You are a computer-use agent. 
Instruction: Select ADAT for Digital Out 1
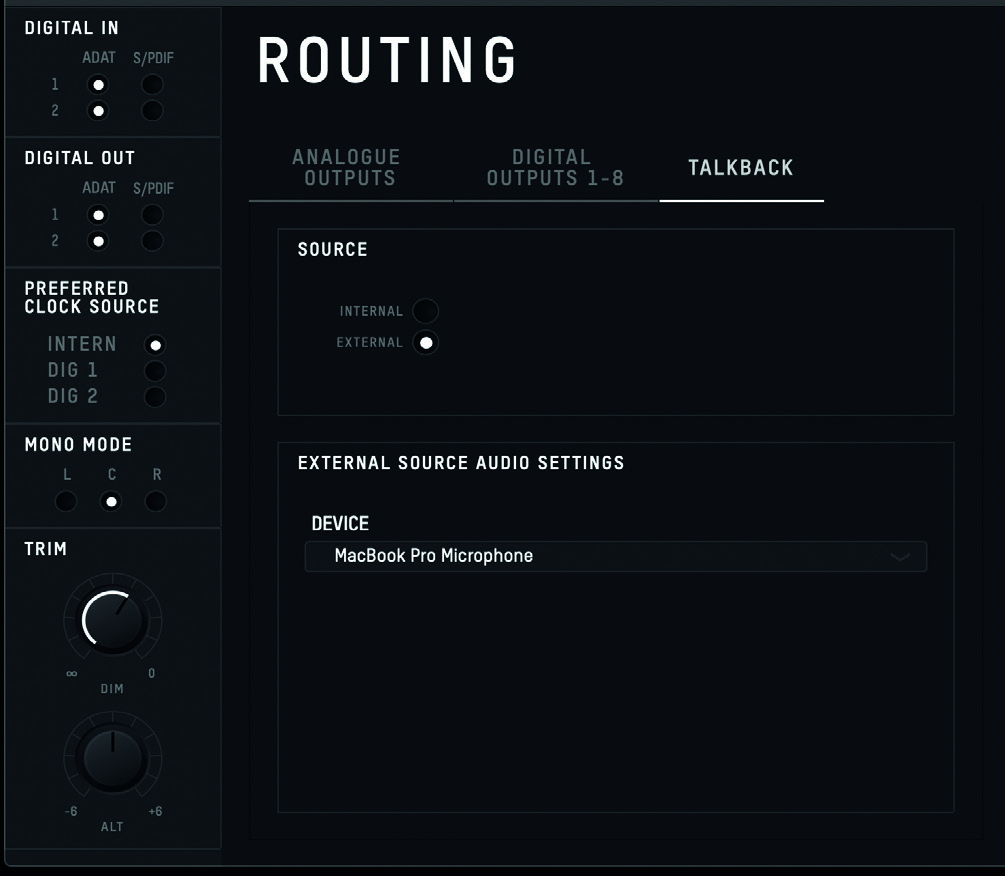[98, 215]
